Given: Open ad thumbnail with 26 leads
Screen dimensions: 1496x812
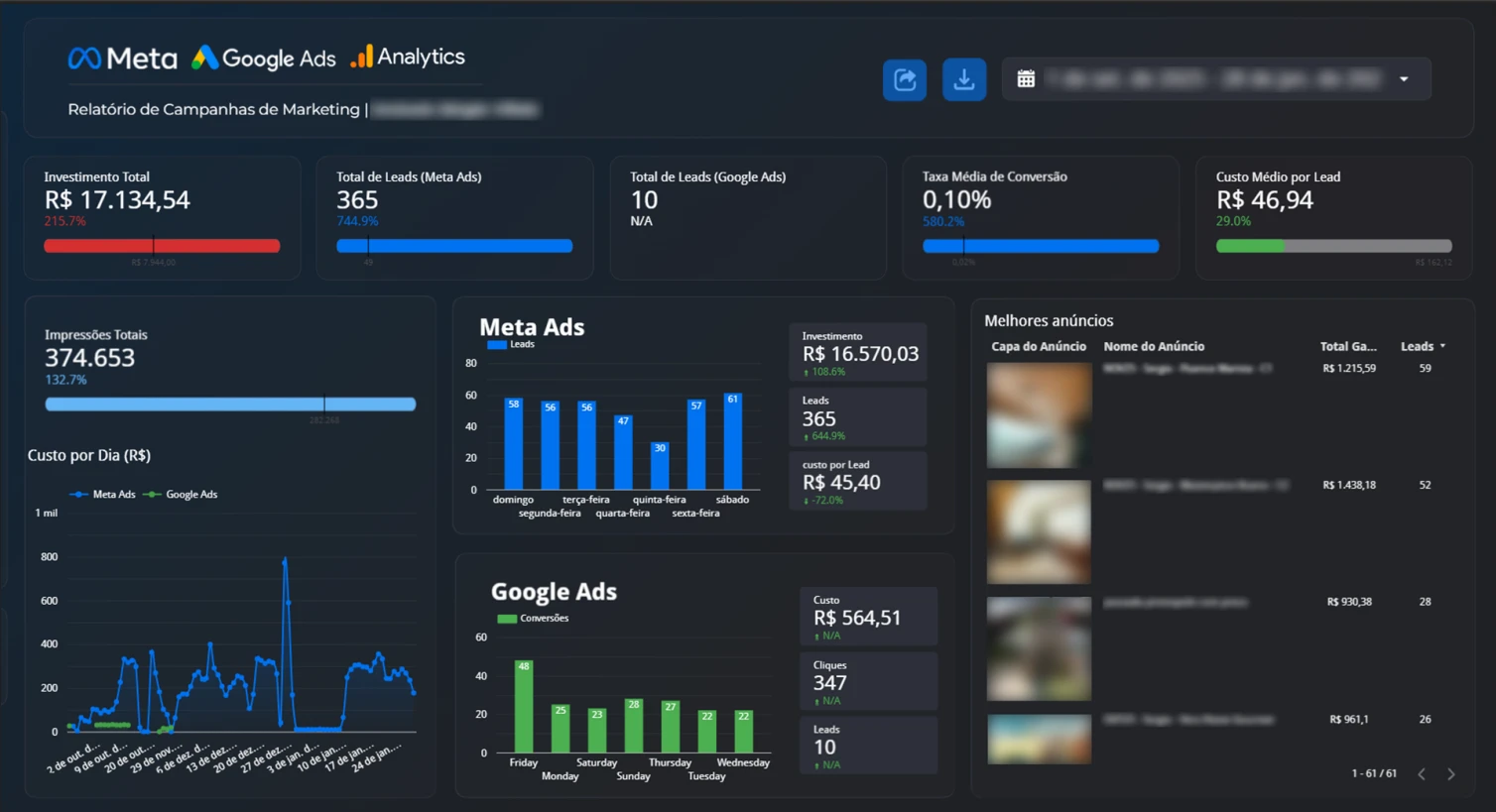Looking at the screenshot, I should tap(1039, 739).
